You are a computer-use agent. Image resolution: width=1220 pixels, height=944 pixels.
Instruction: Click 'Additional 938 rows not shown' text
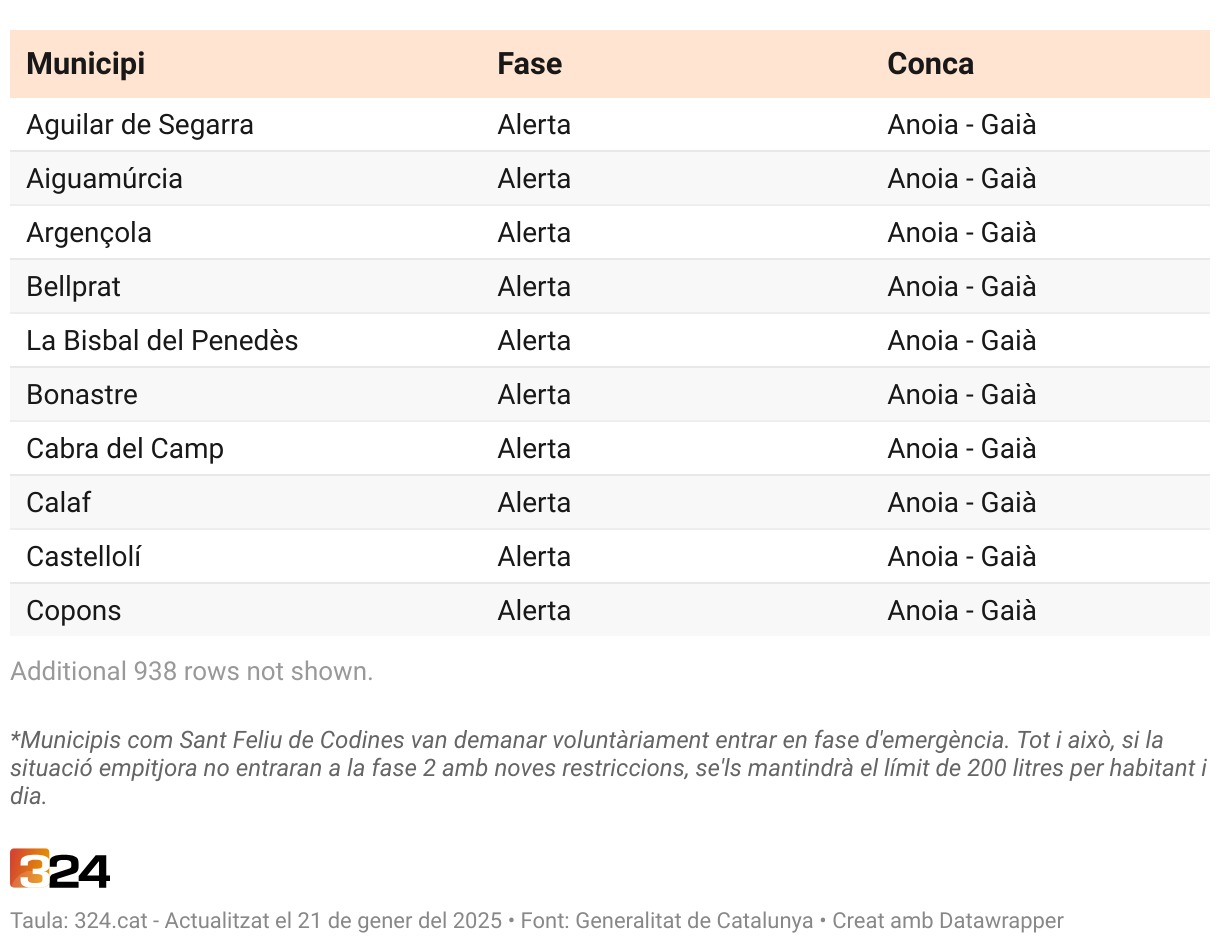pos(192,671)
